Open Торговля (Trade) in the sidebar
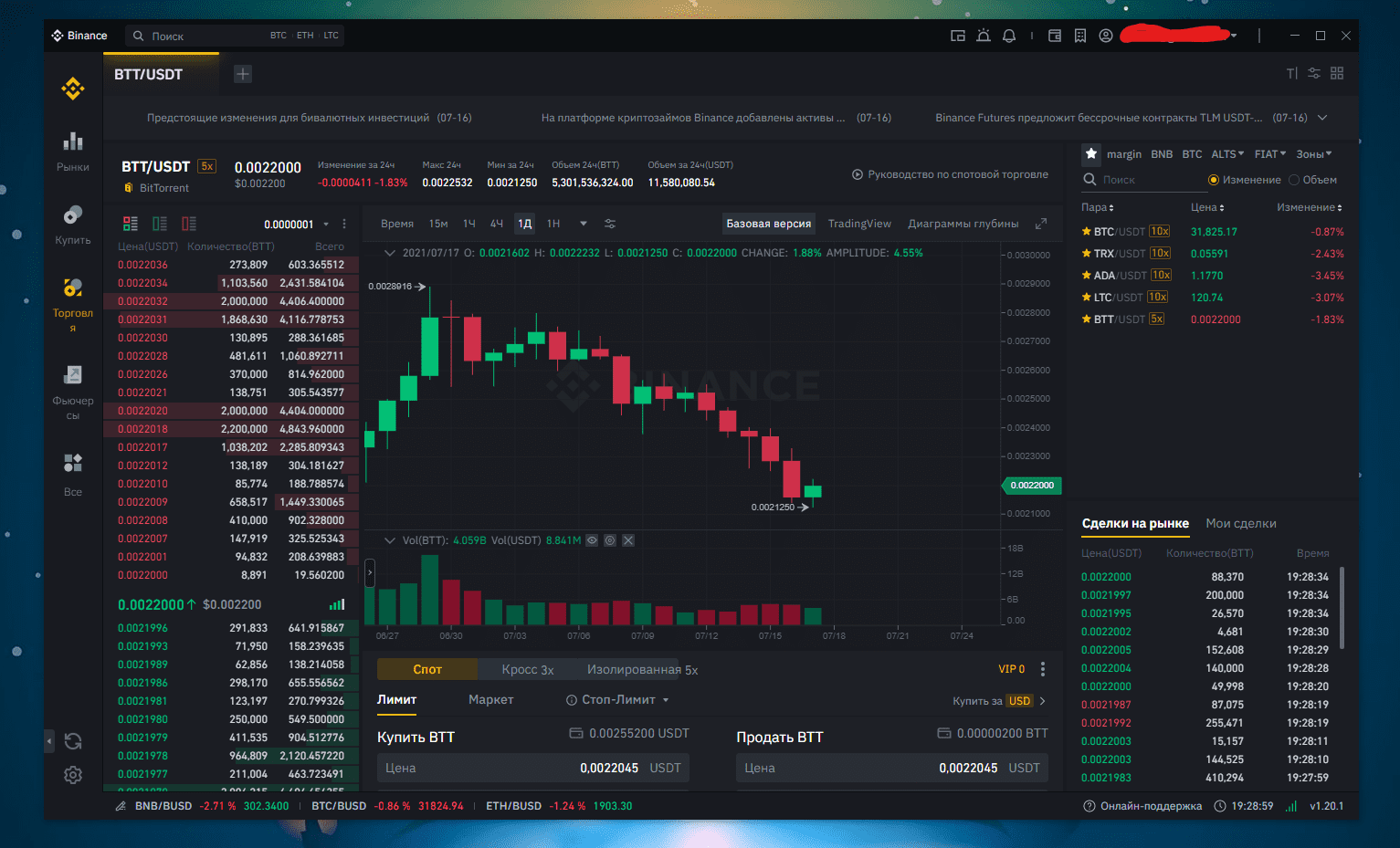This screenshot has width=1400, height=848. pos(73,305)
